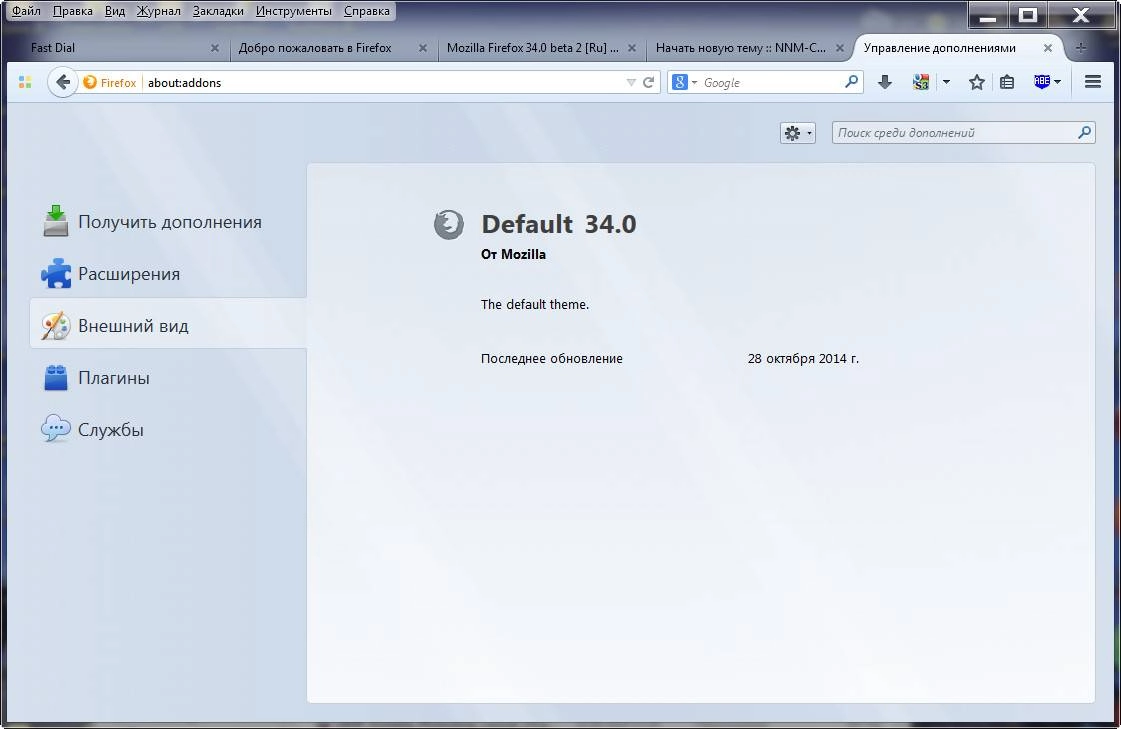Close the Fast Dial tab

click(x=214, y=48)
